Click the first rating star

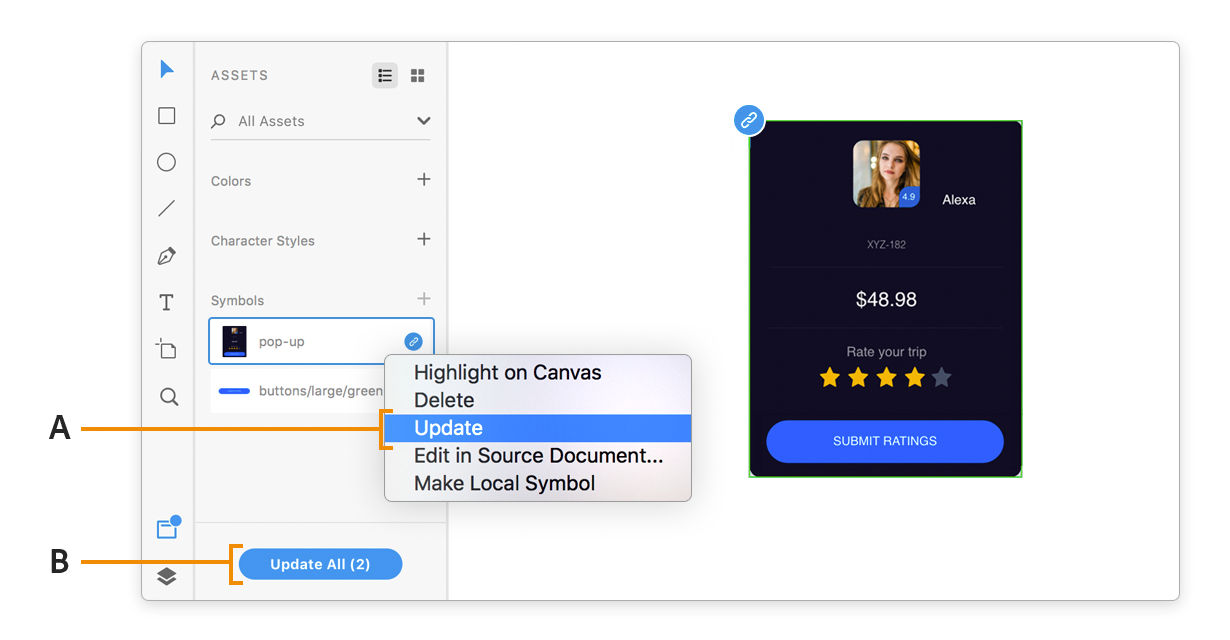tap(830, 377)
